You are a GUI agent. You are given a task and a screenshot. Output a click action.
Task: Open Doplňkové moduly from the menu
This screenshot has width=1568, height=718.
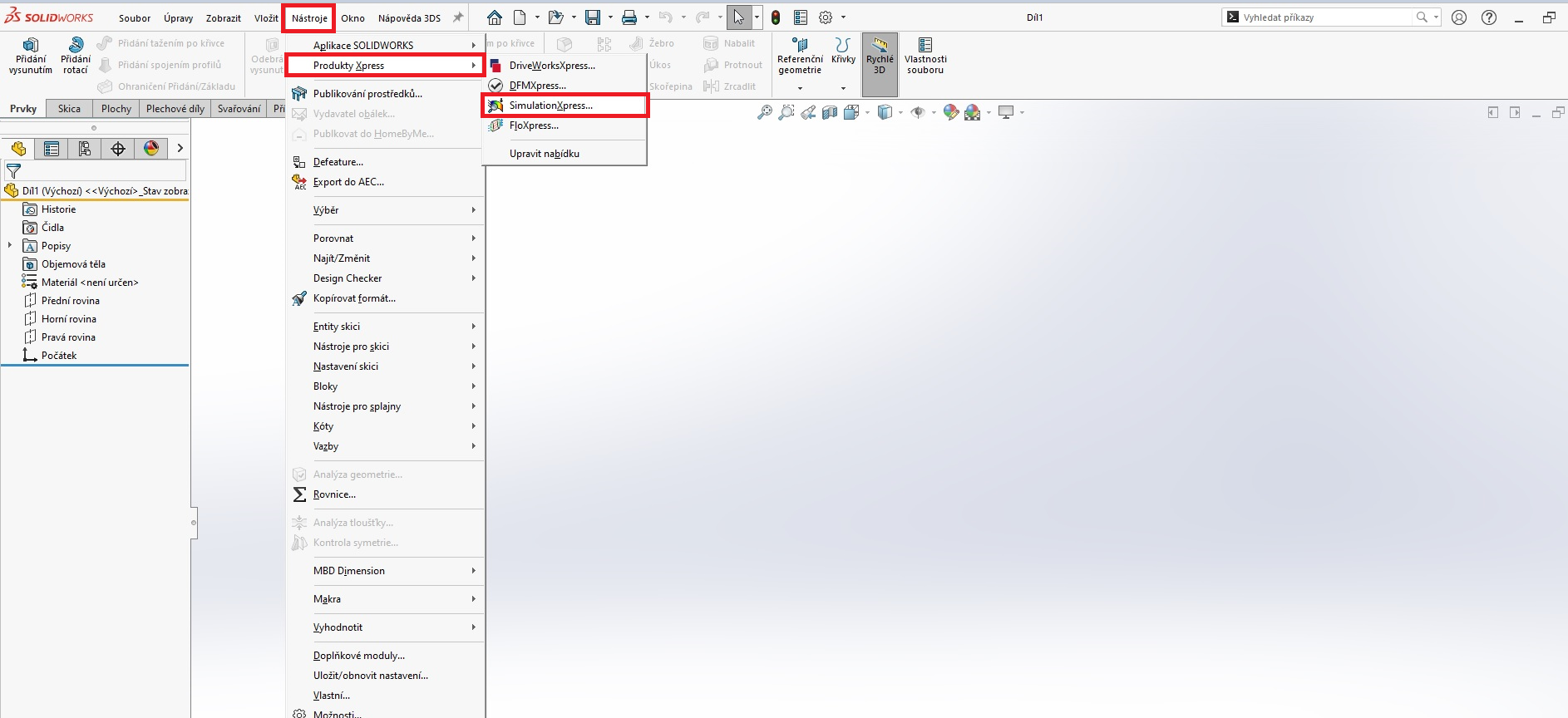(x=385, y=656)
